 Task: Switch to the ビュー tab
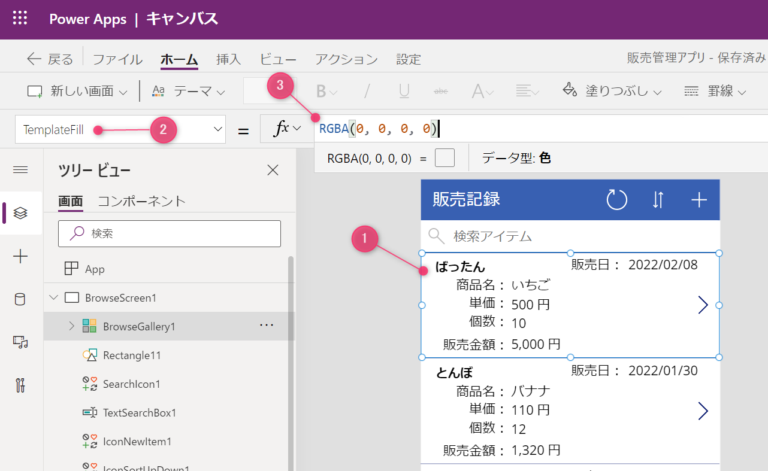[x=278, y=59]
